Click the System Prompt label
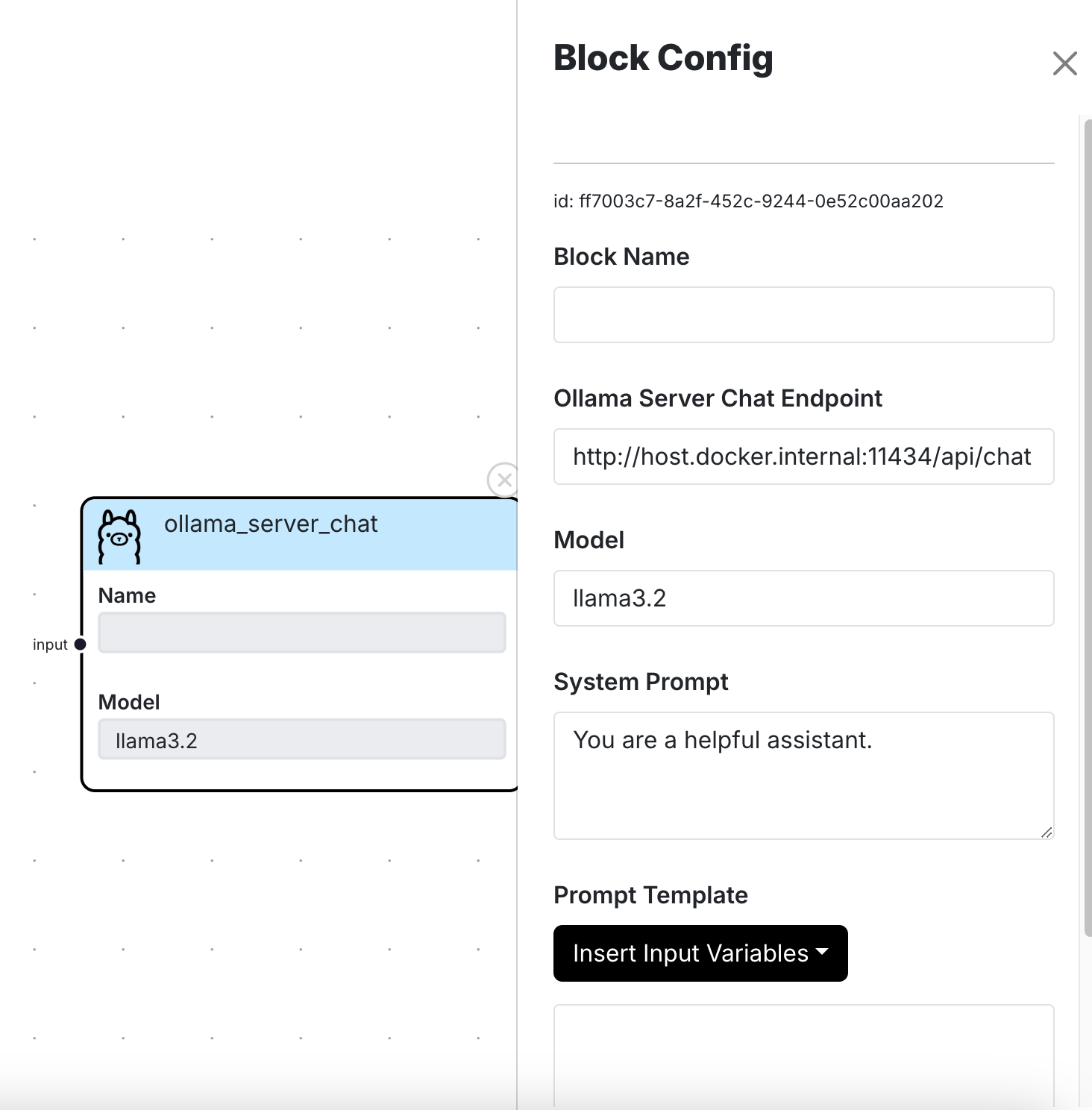This screenshot has height=1110, width=1092. tap(641, 682)
